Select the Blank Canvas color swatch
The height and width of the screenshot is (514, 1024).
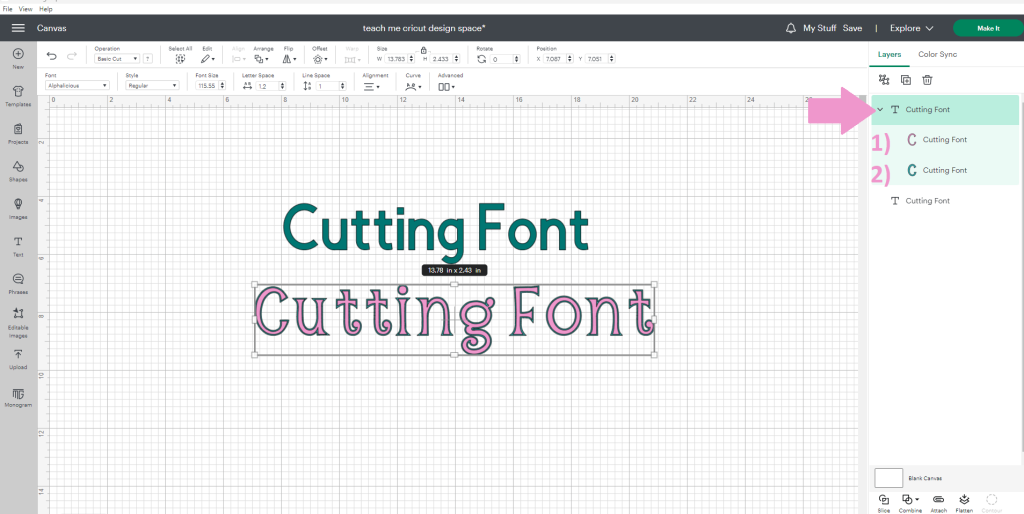888,477
